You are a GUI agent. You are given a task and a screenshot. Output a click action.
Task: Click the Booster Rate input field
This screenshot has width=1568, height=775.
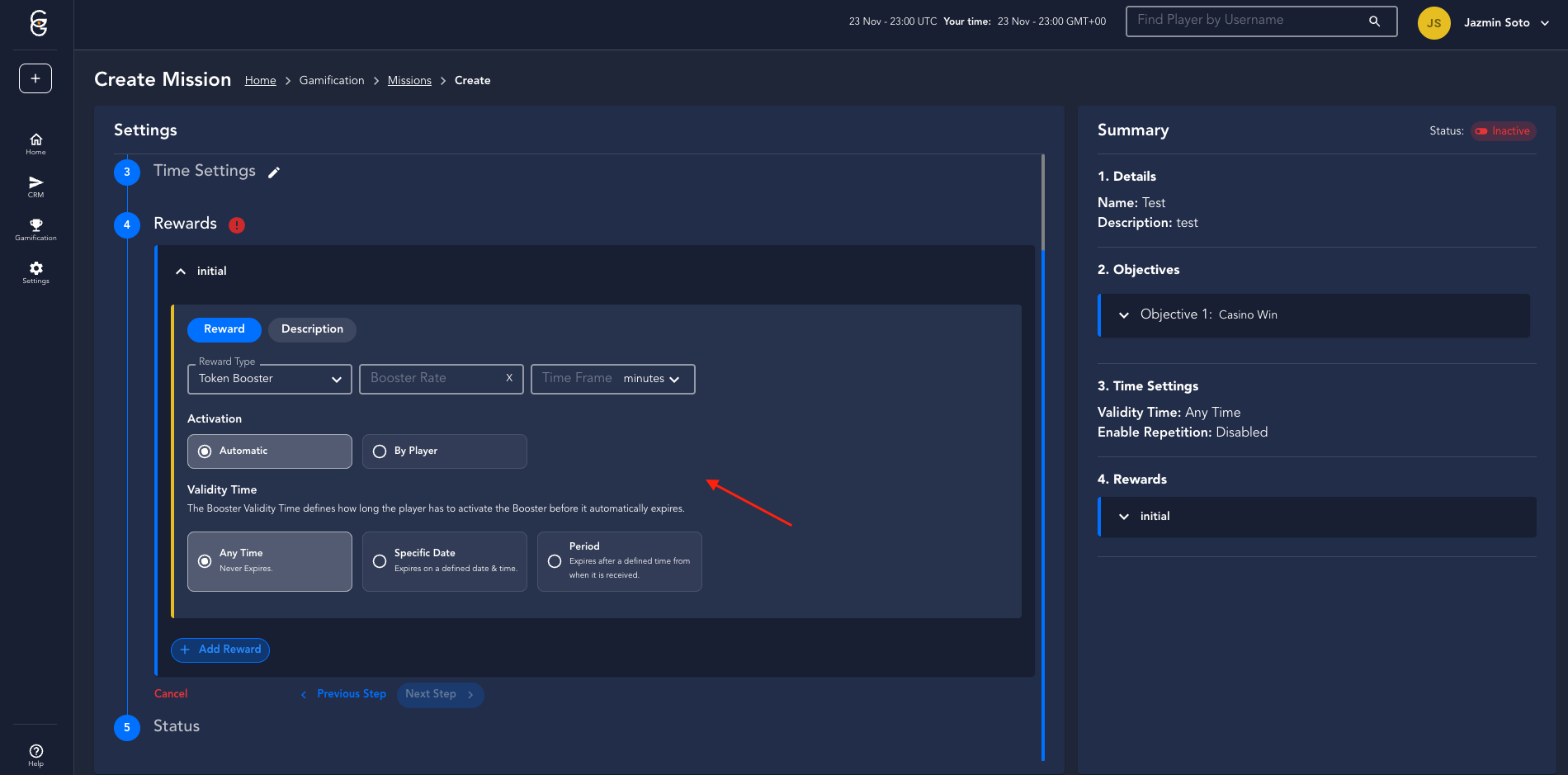coord(433,379)
